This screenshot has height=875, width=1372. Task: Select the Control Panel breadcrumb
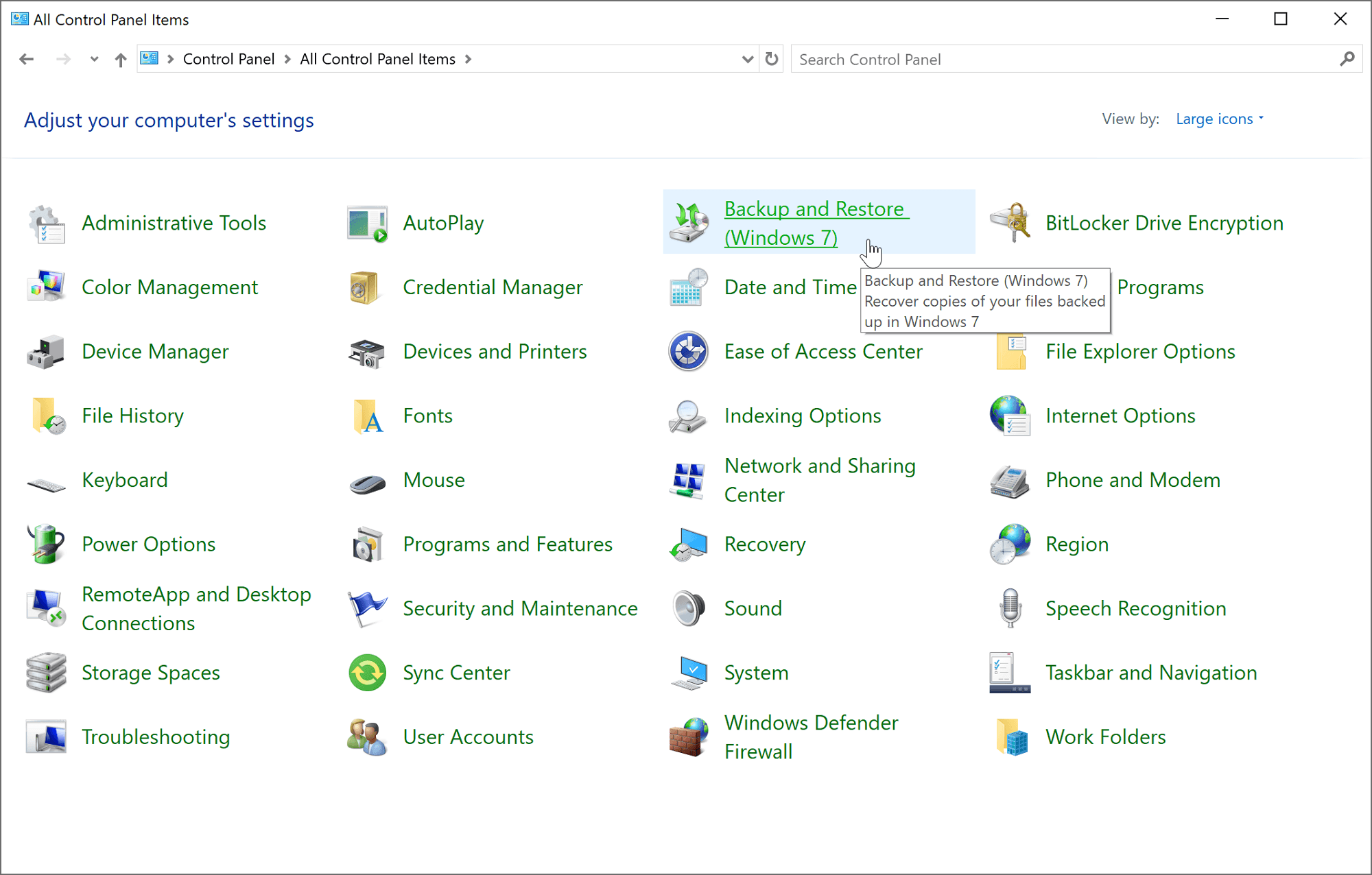pos(228,60)
